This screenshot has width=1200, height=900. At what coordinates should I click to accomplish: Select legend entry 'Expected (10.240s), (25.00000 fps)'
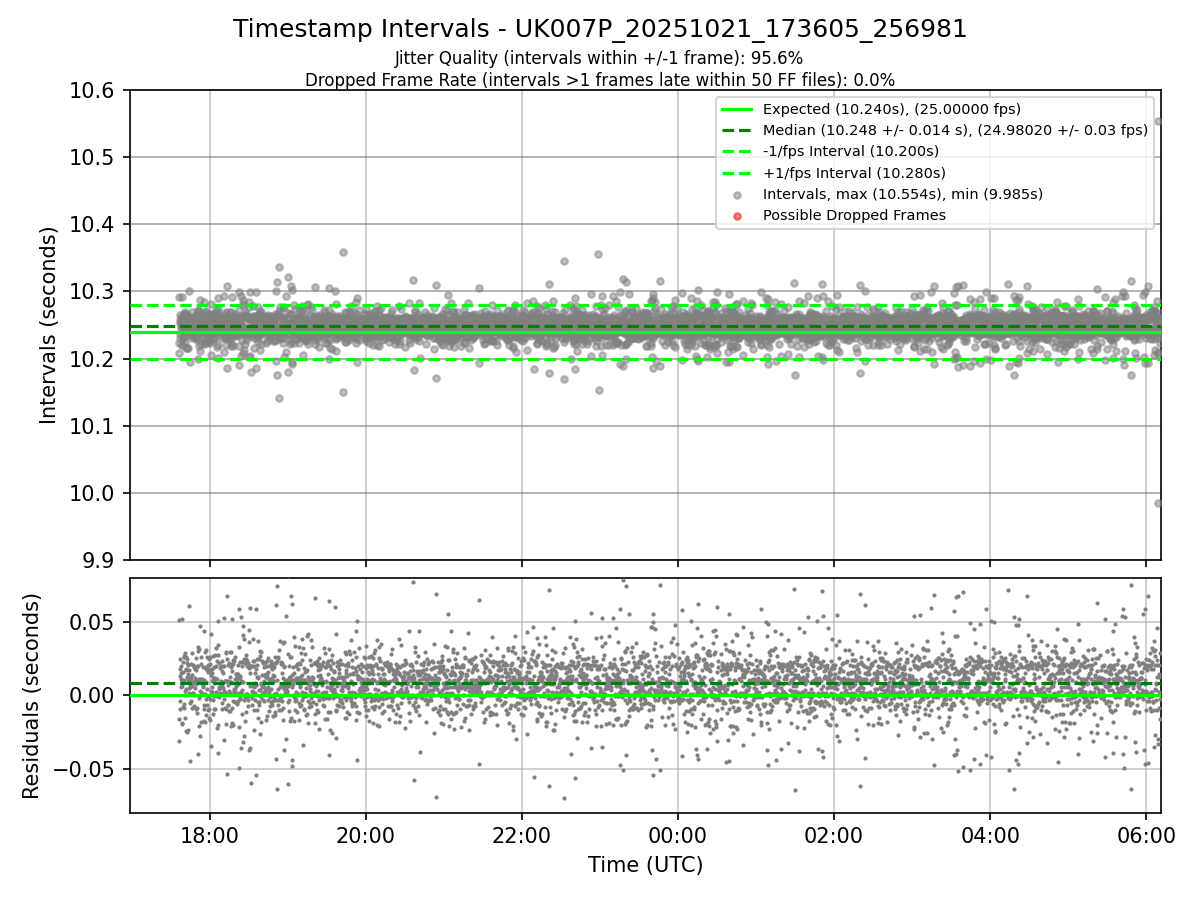(x=891, y=109)
